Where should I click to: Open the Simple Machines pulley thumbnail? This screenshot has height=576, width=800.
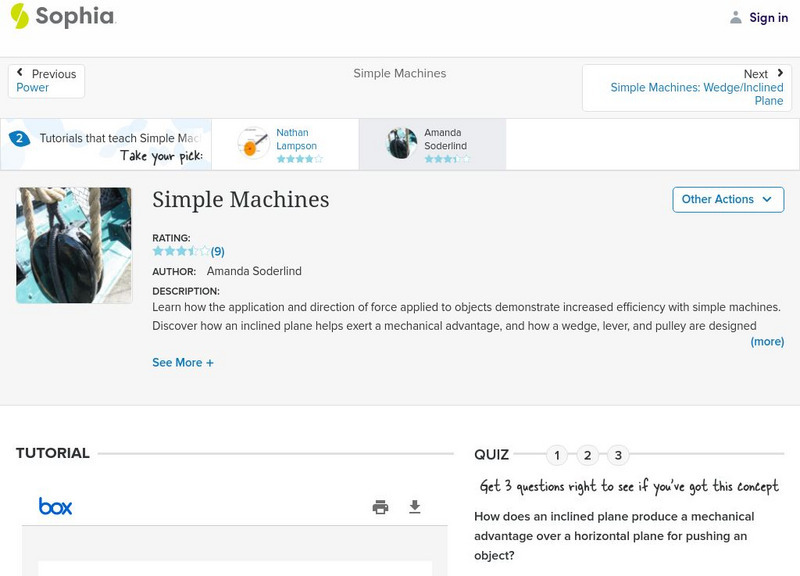point(74,245)
